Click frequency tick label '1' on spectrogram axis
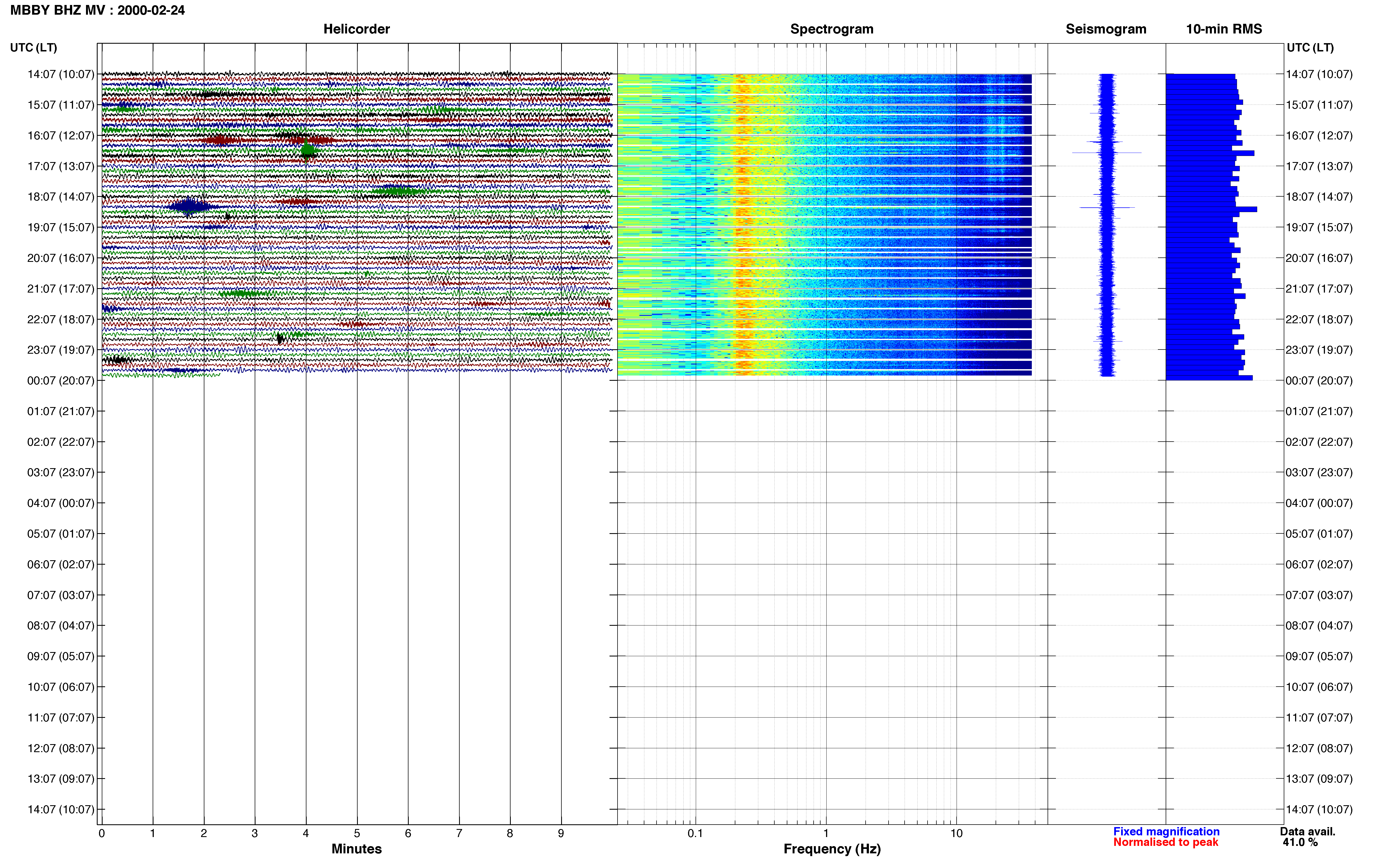 826,833
